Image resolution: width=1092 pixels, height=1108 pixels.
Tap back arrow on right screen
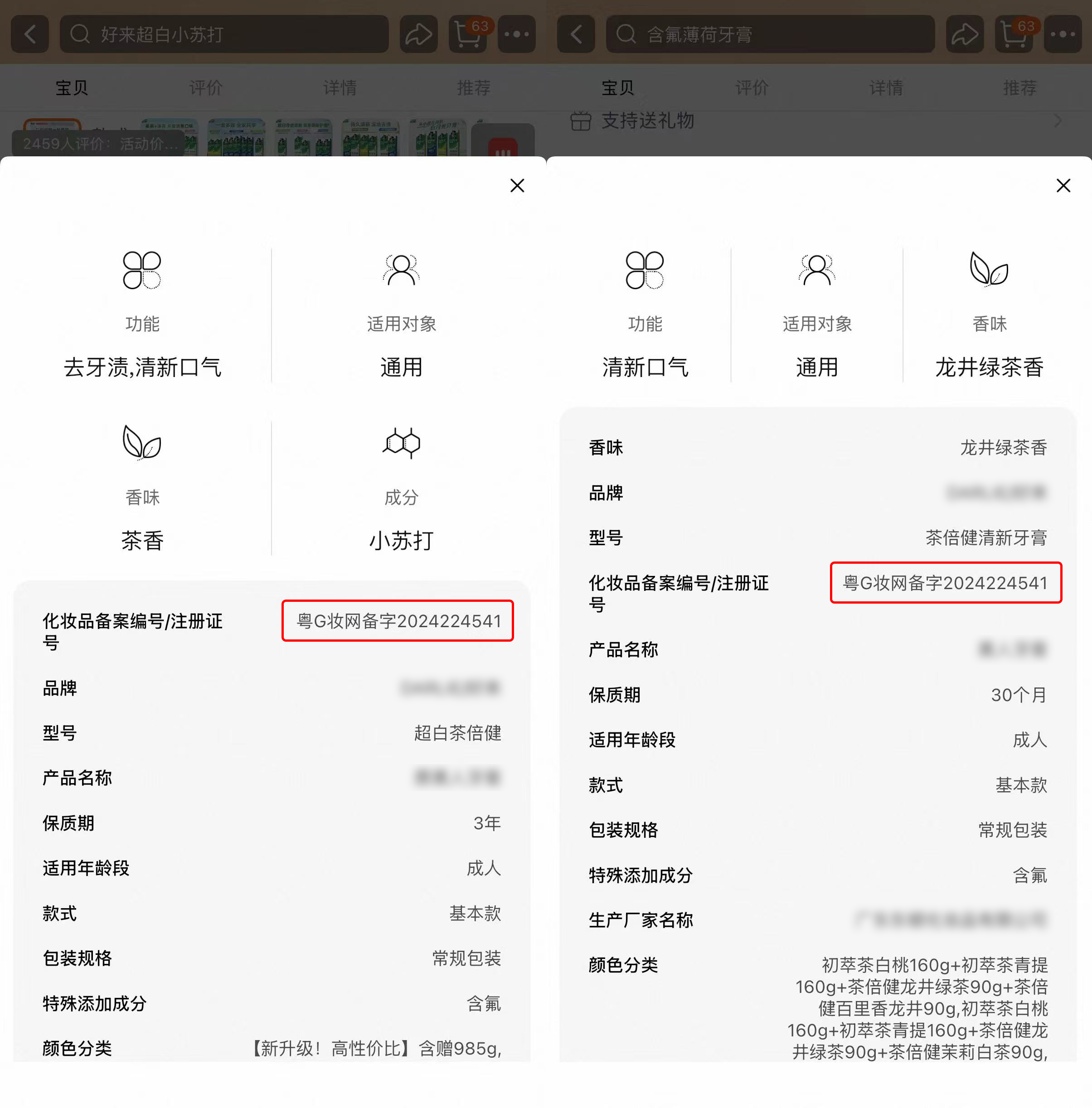coord(576,34)
